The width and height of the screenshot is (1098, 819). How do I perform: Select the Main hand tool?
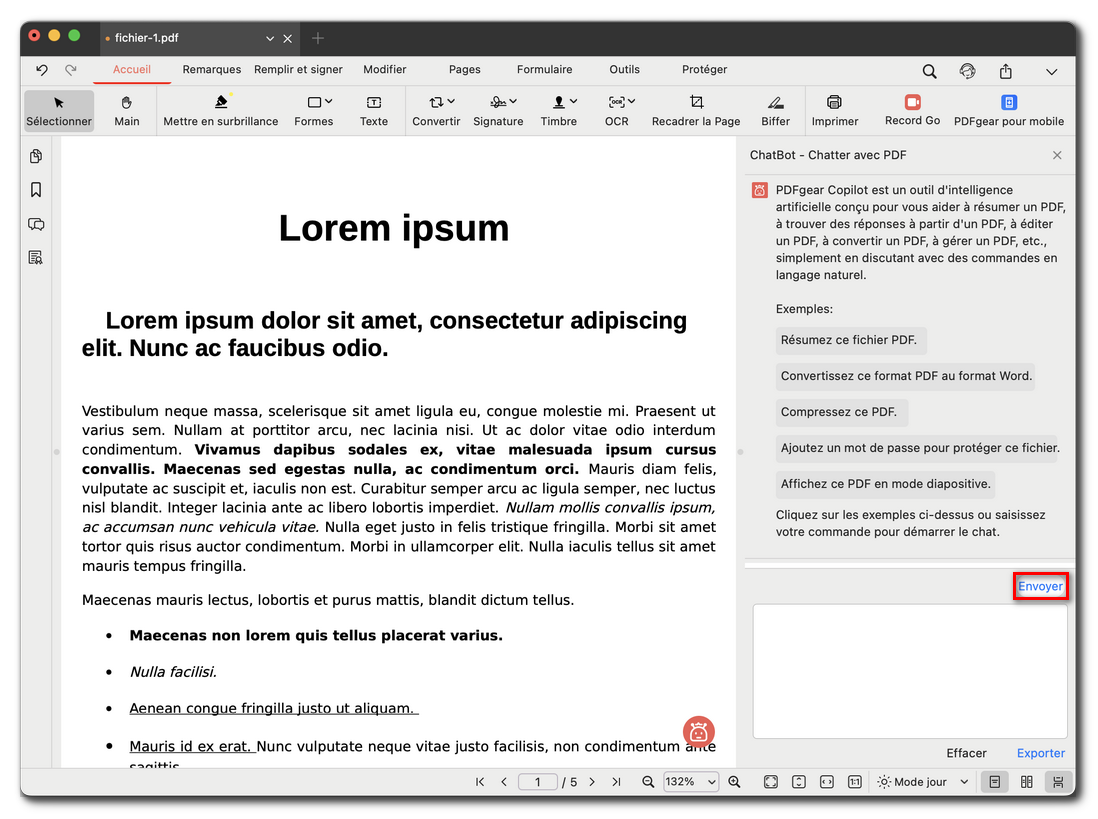[x=127, y=111]
